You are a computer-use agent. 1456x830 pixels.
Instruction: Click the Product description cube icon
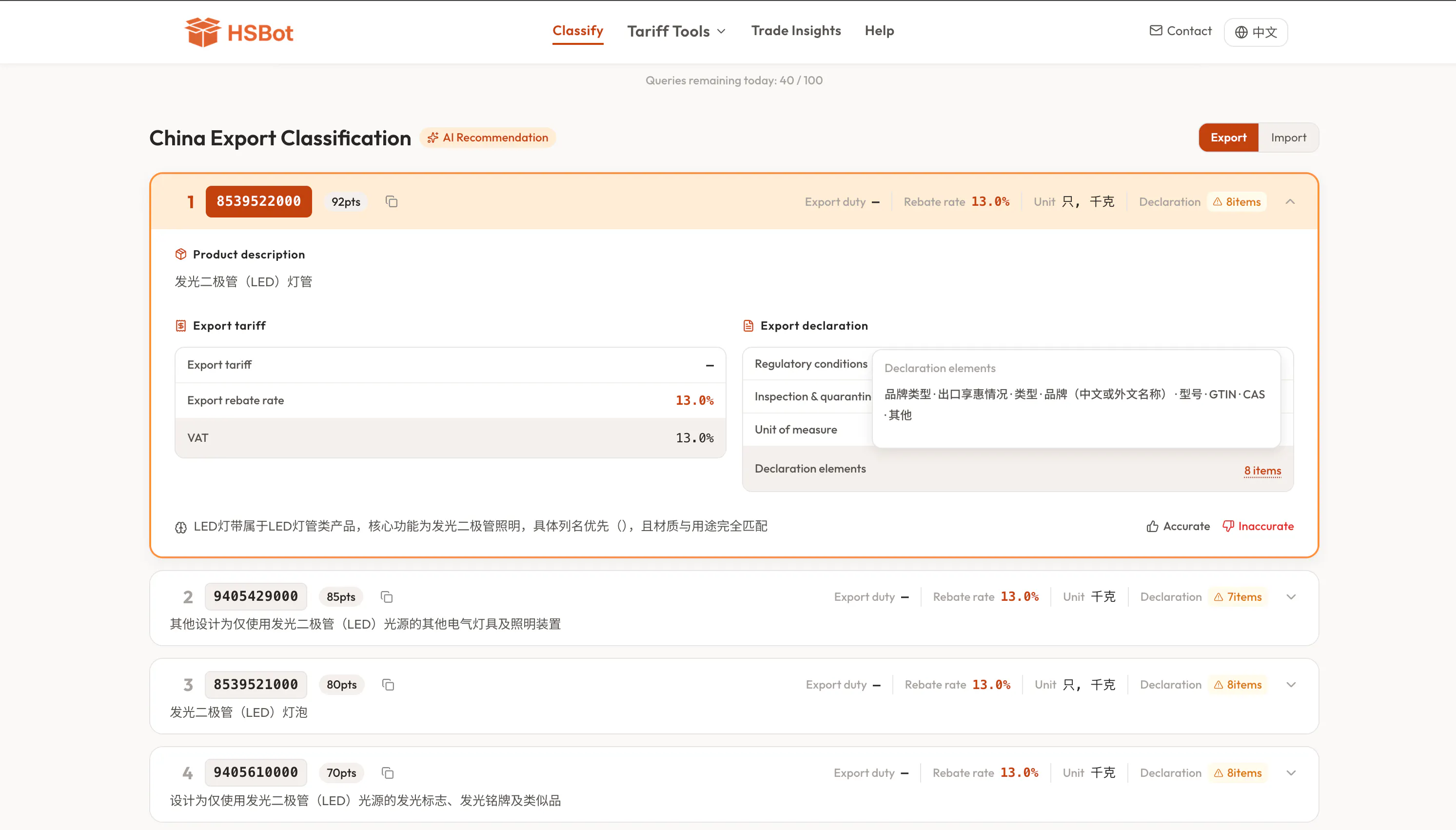tap(180, 254)
